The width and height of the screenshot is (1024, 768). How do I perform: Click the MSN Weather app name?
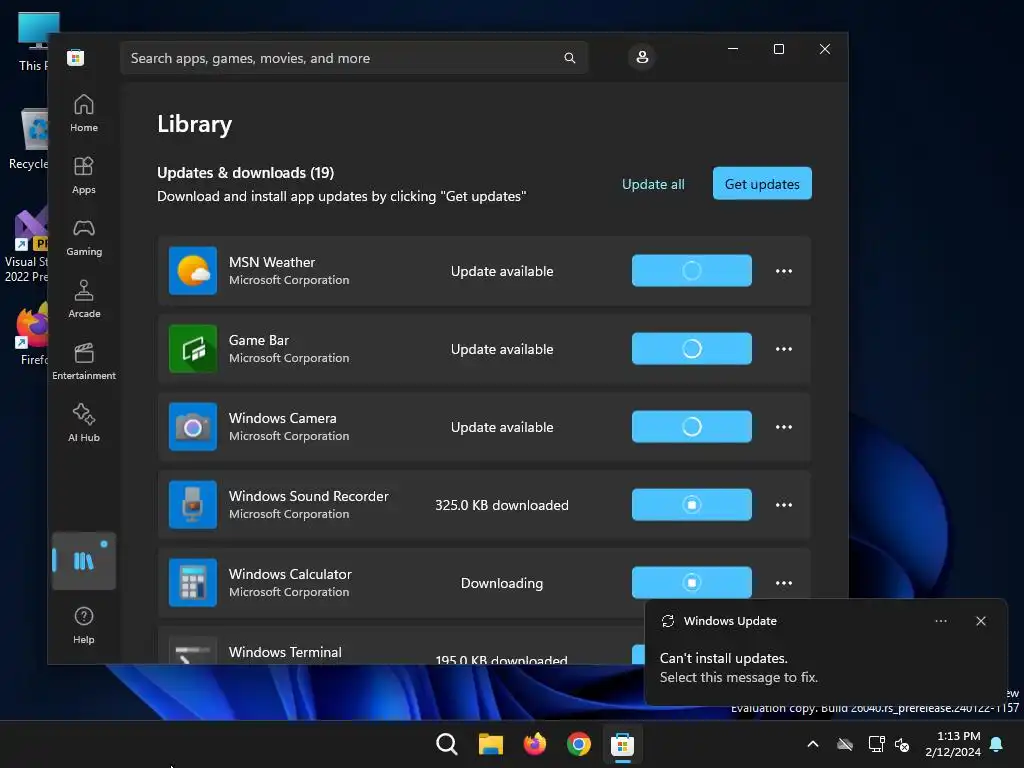(x=272, y=262)
